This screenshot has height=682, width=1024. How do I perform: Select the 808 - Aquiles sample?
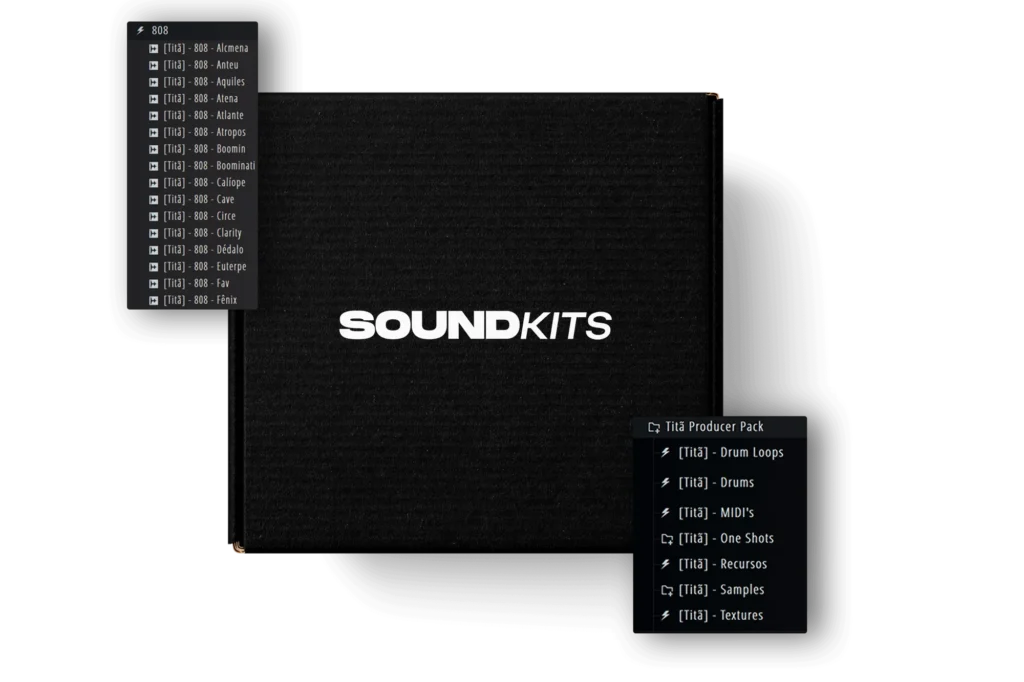[204, 82]
